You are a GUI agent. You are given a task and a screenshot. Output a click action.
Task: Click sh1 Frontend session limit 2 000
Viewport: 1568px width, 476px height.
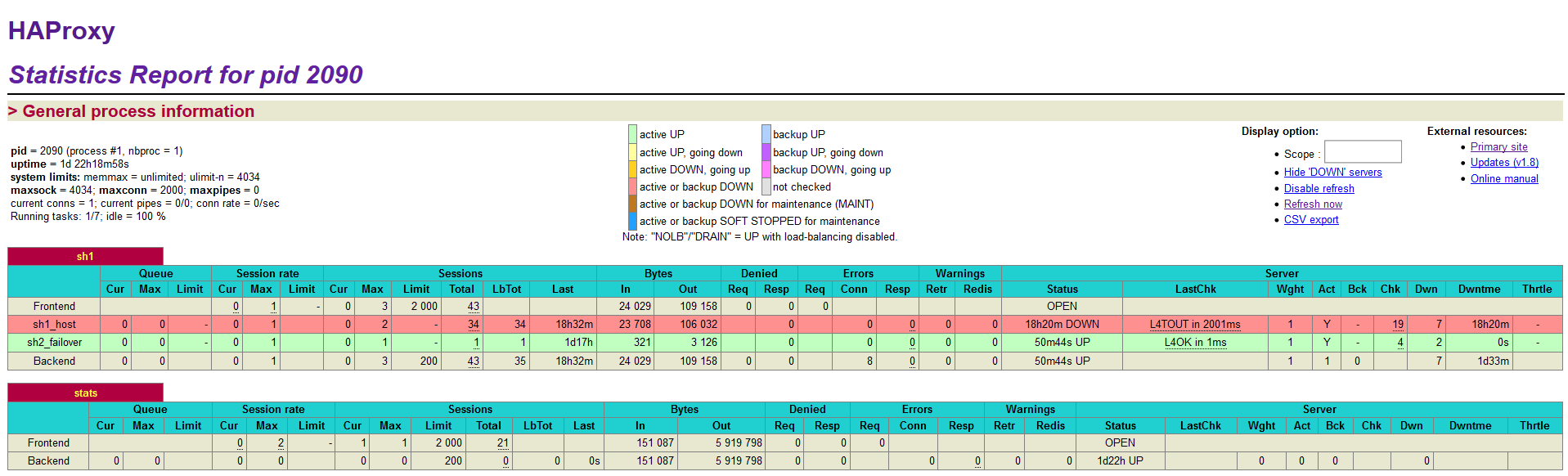tap(424, 306)
